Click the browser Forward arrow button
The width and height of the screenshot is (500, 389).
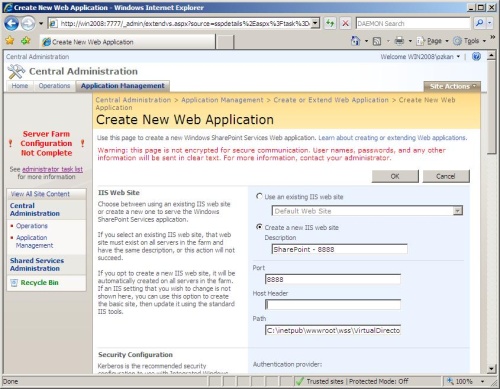(28, 23)
